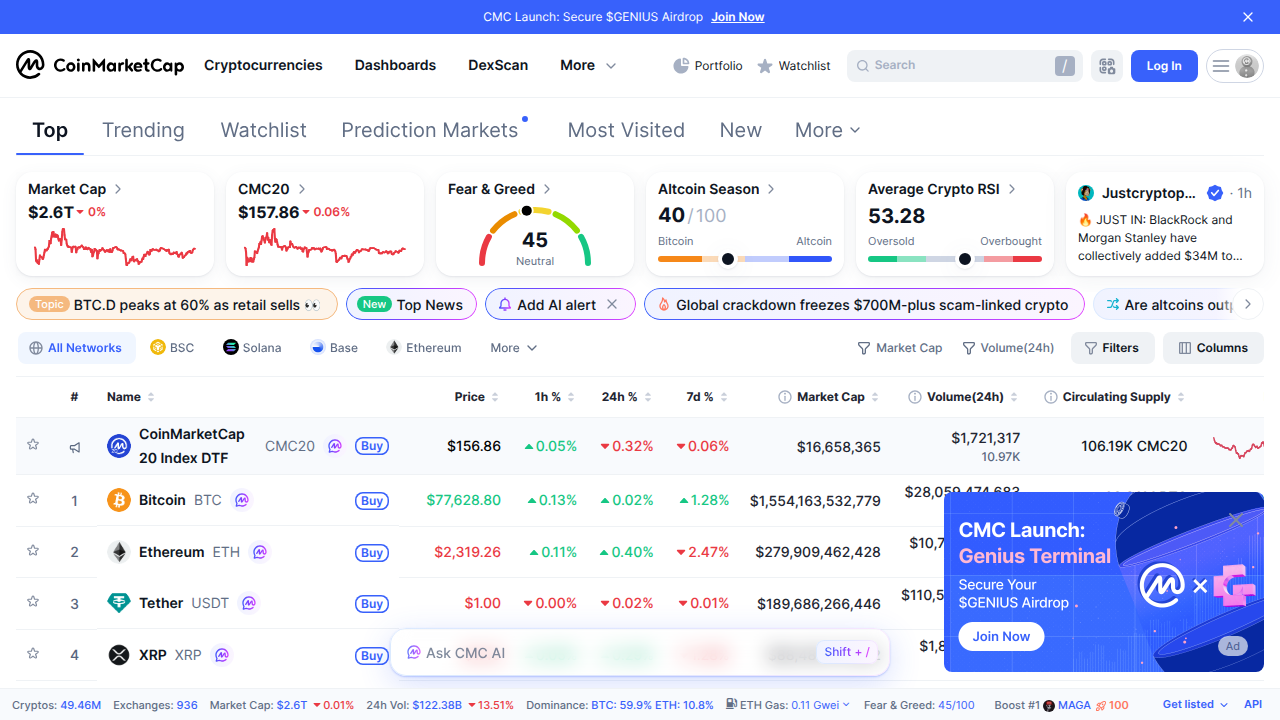Expand the More navigation dropdown
The image size is (1280, 720).
pos(586,65)
